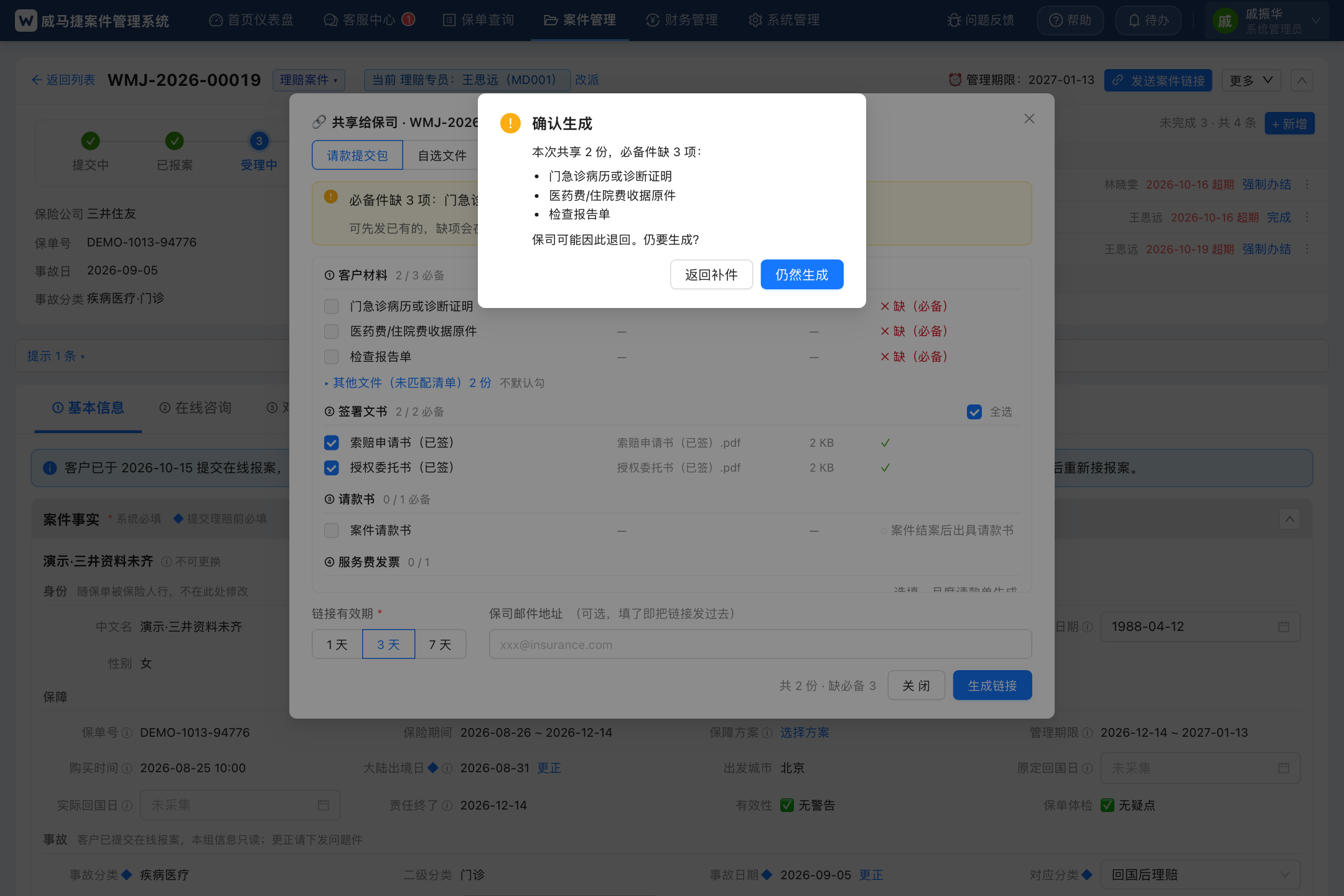
Task: Check 检查报告单 checkbox
Action: click(332, 357)
